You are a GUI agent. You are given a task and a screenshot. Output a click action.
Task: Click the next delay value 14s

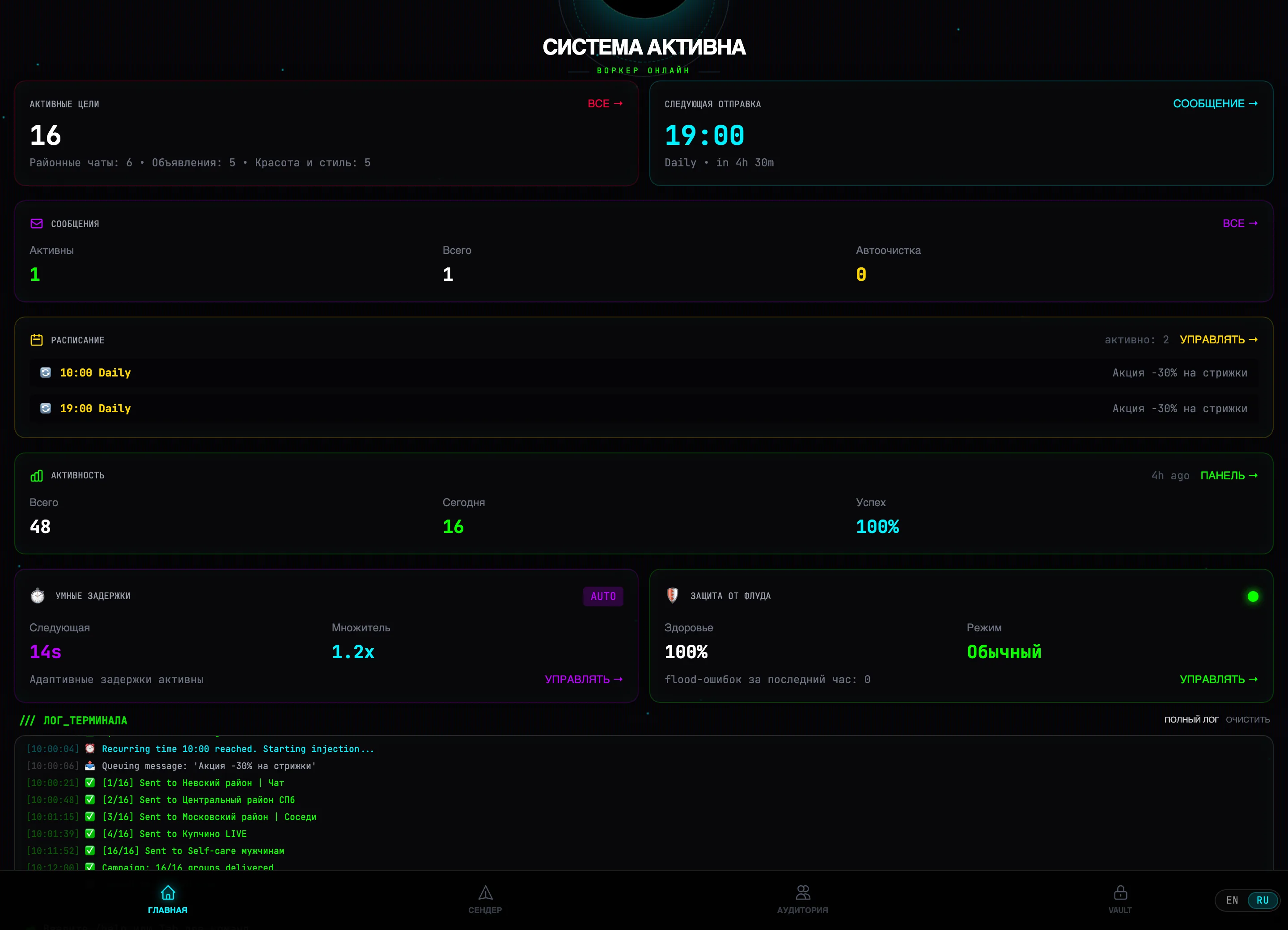point(46,652)
